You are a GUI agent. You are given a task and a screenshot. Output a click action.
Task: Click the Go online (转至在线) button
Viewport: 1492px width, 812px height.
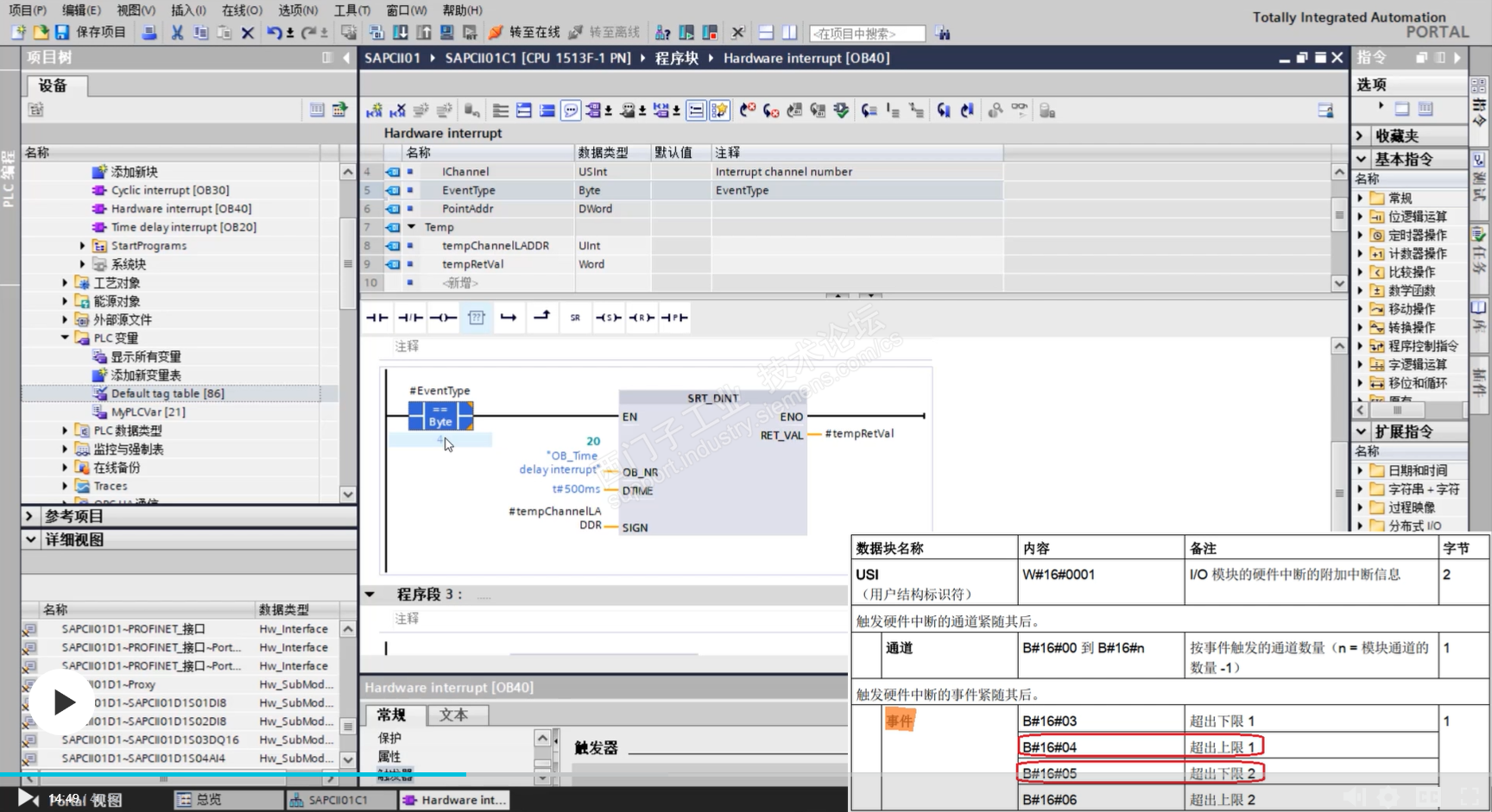[525, 33]
